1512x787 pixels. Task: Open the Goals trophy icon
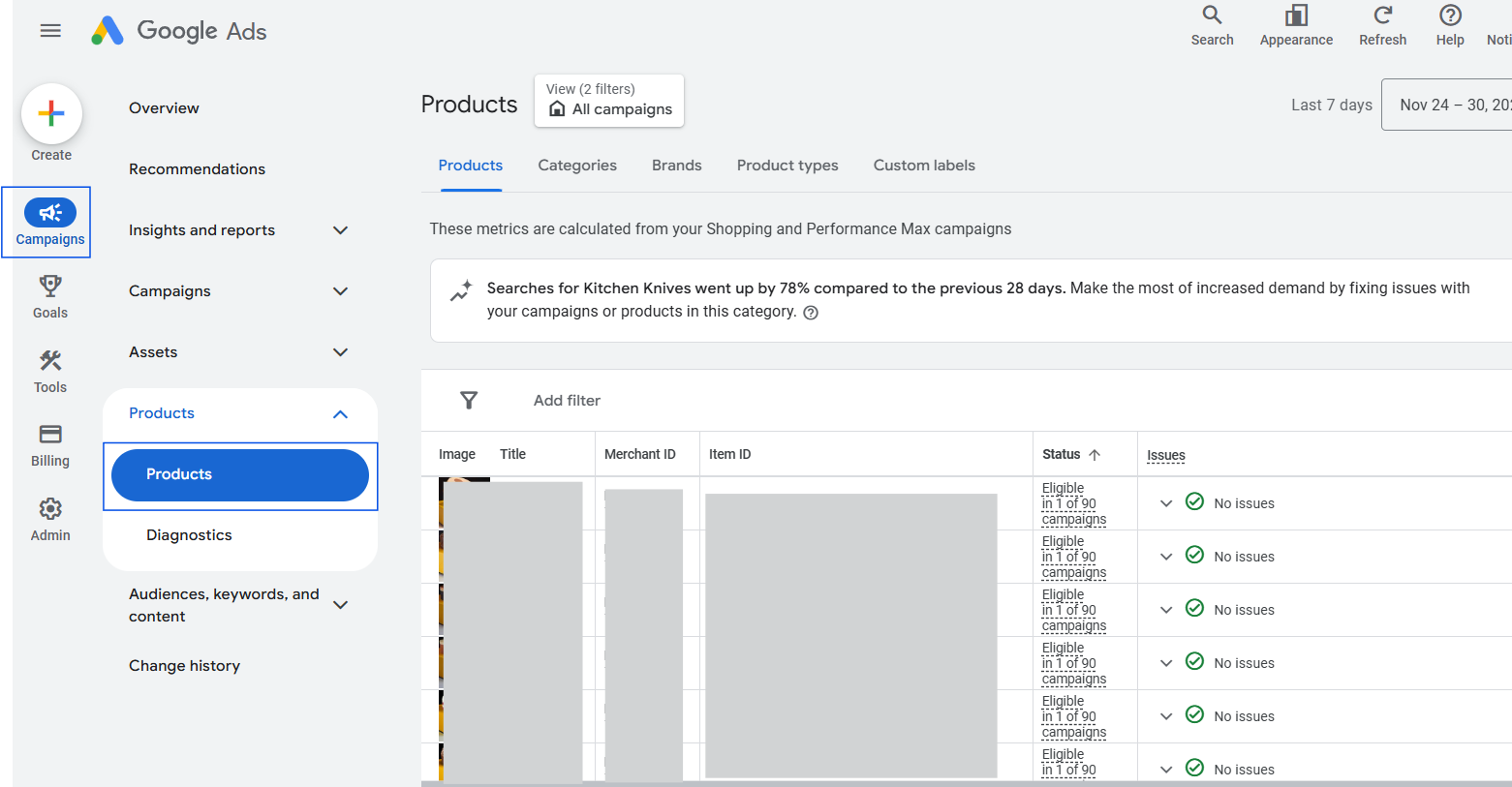[50, 286]
